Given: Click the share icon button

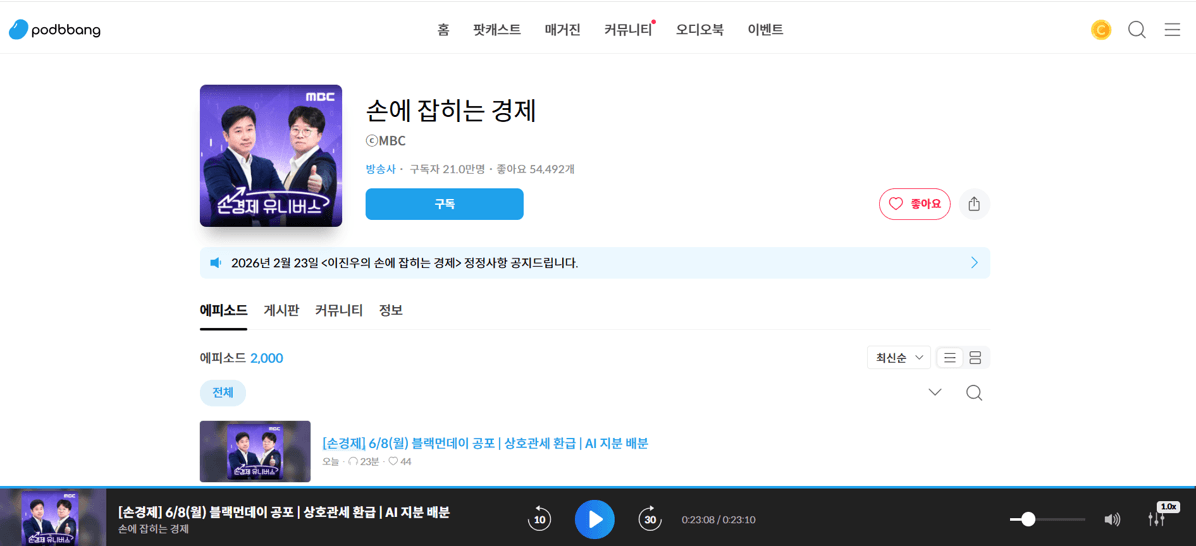Looking at the screenshot, I should point(974,204).
